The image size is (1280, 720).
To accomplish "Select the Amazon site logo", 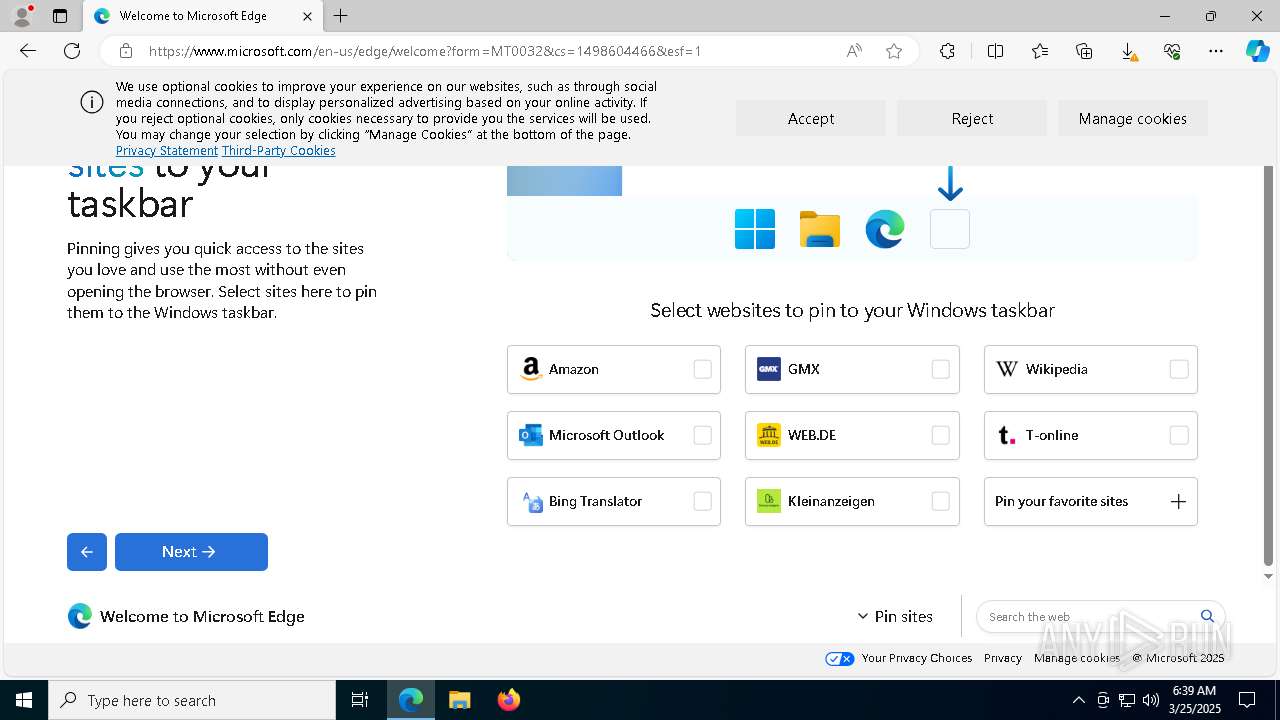I will [x=531, y=369].
